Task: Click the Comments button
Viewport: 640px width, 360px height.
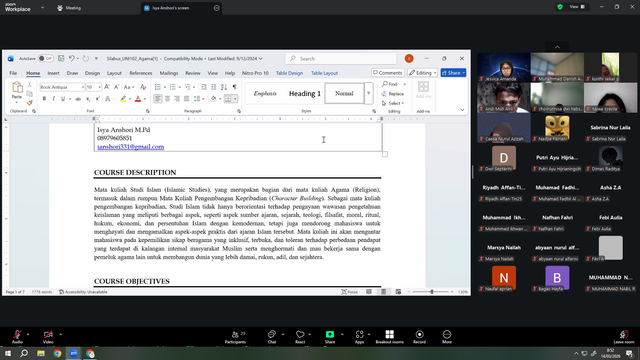Action: tap(388, 73)
